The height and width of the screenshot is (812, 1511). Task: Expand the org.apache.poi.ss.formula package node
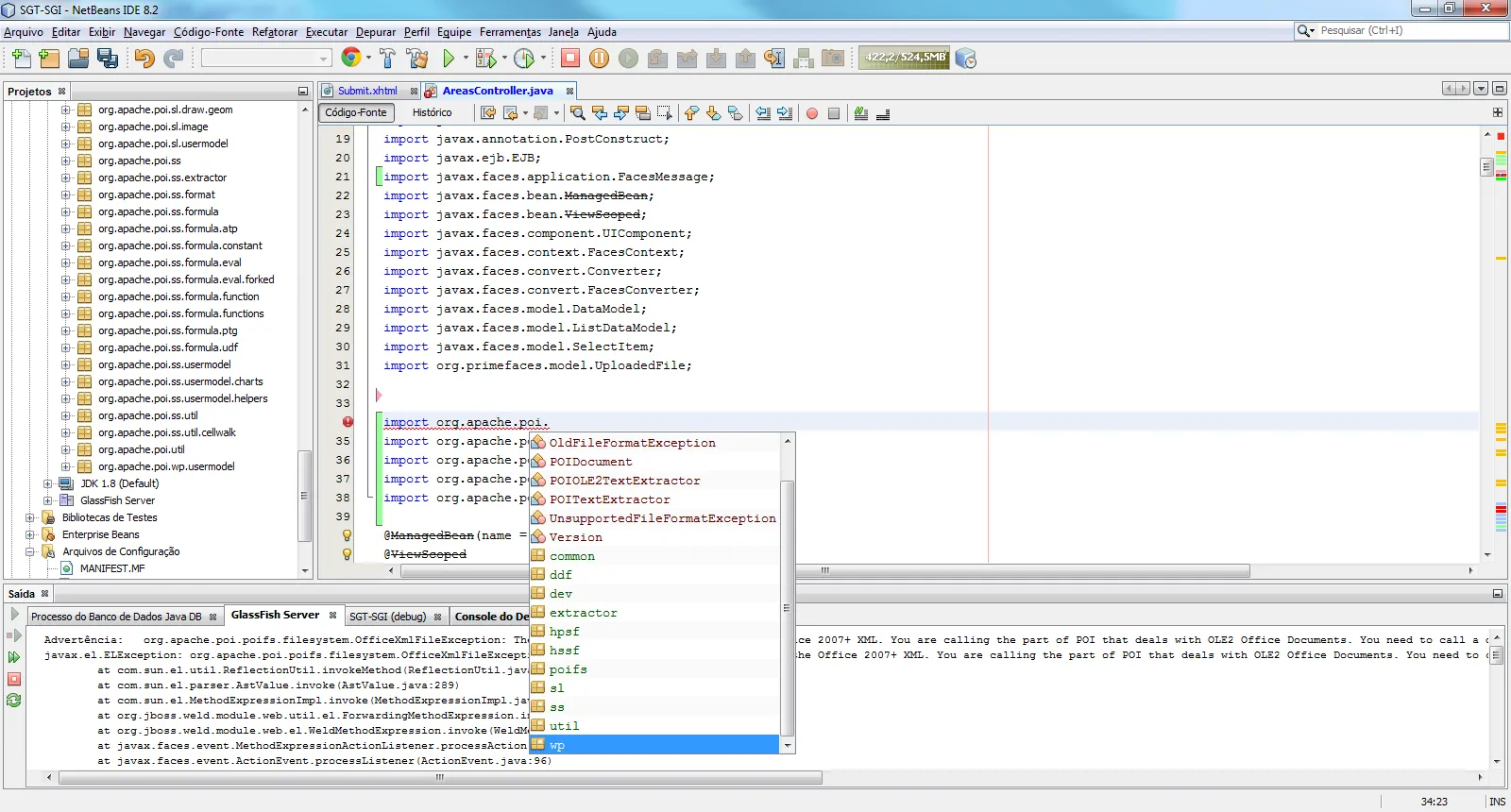click(66, 211)
